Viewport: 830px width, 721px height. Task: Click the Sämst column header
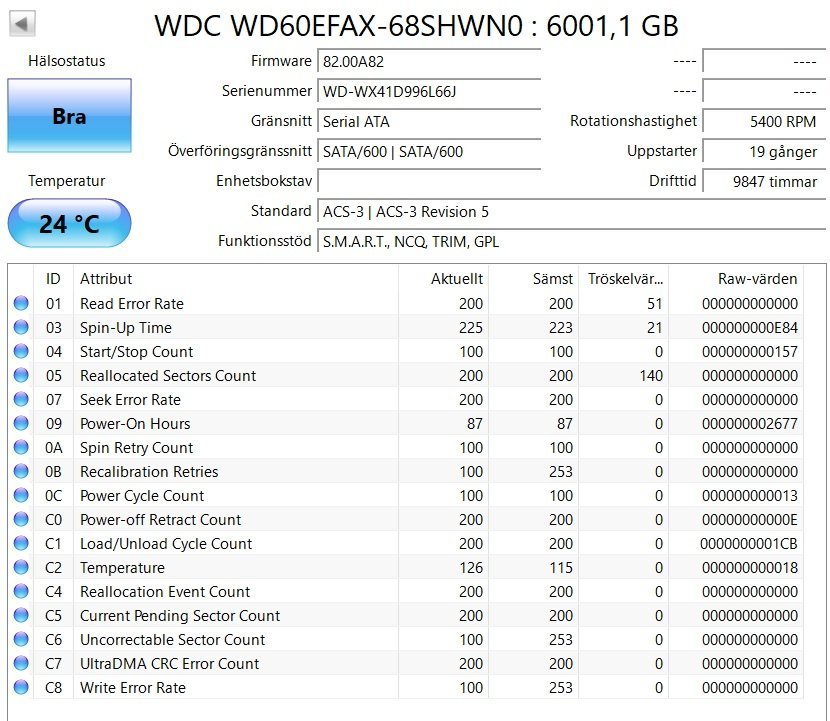pos(533,279)
